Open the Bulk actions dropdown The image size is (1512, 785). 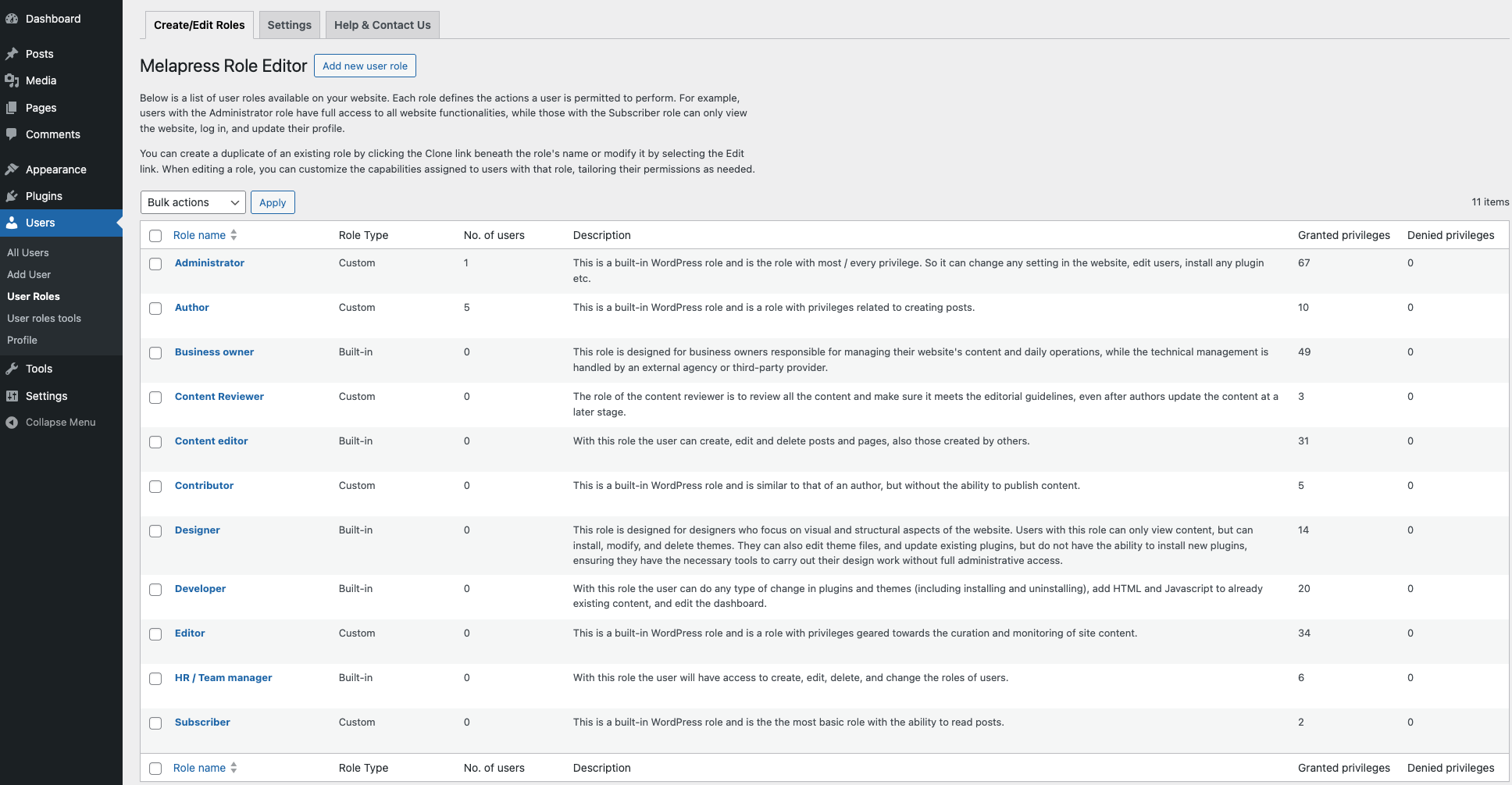193,202
